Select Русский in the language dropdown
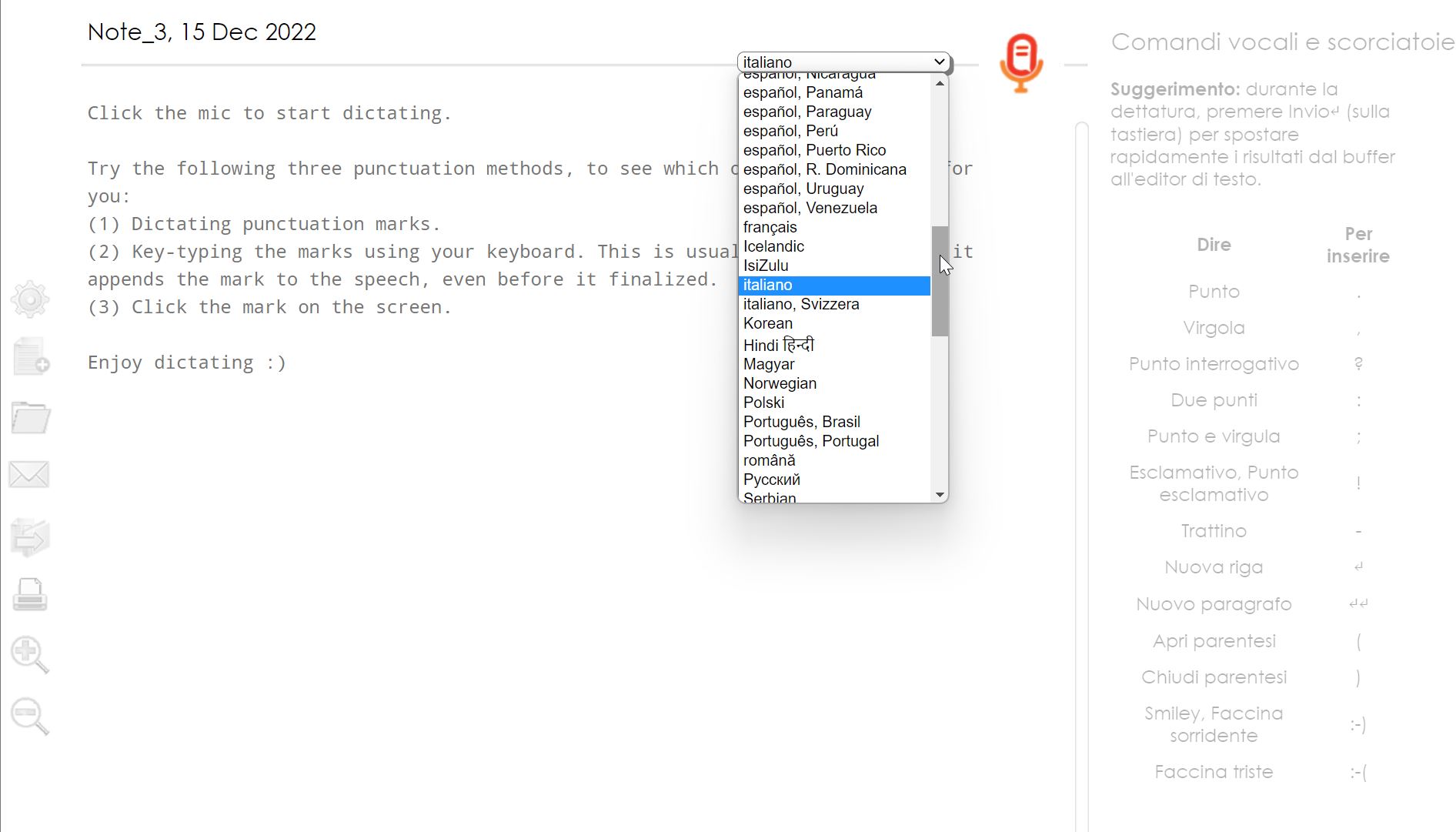Viewport: 1456px width, 832px height. [772, 479]
